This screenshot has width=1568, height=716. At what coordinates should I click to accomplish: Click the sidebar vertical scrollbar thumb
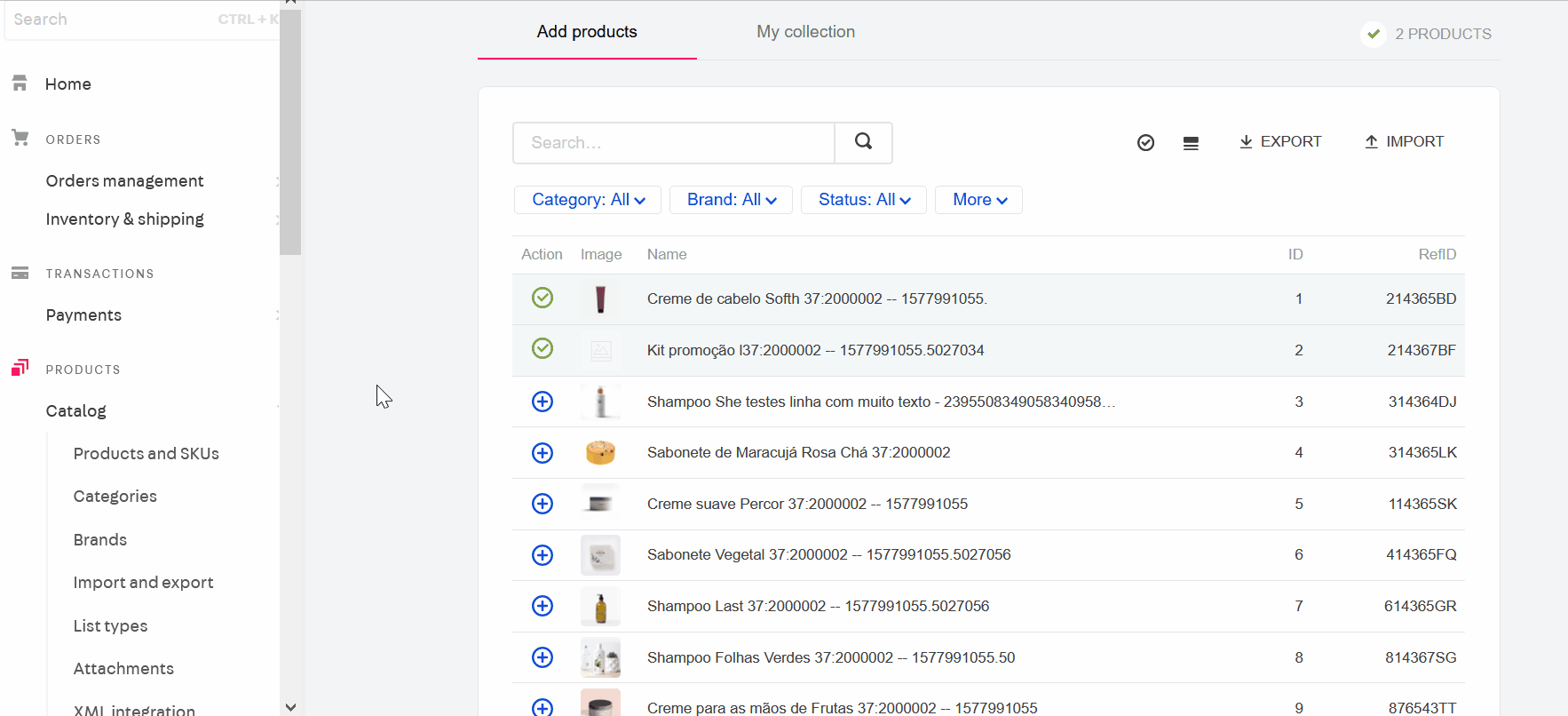coord(290,133)
